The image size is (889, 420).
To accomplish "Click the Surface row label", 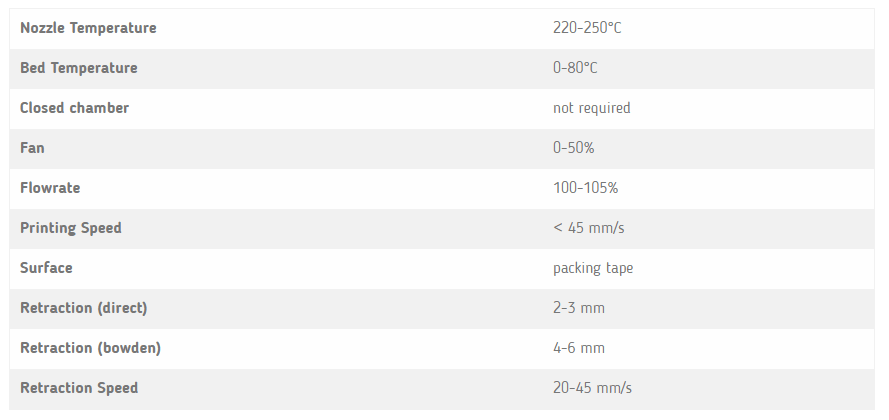I will point(46,268).
